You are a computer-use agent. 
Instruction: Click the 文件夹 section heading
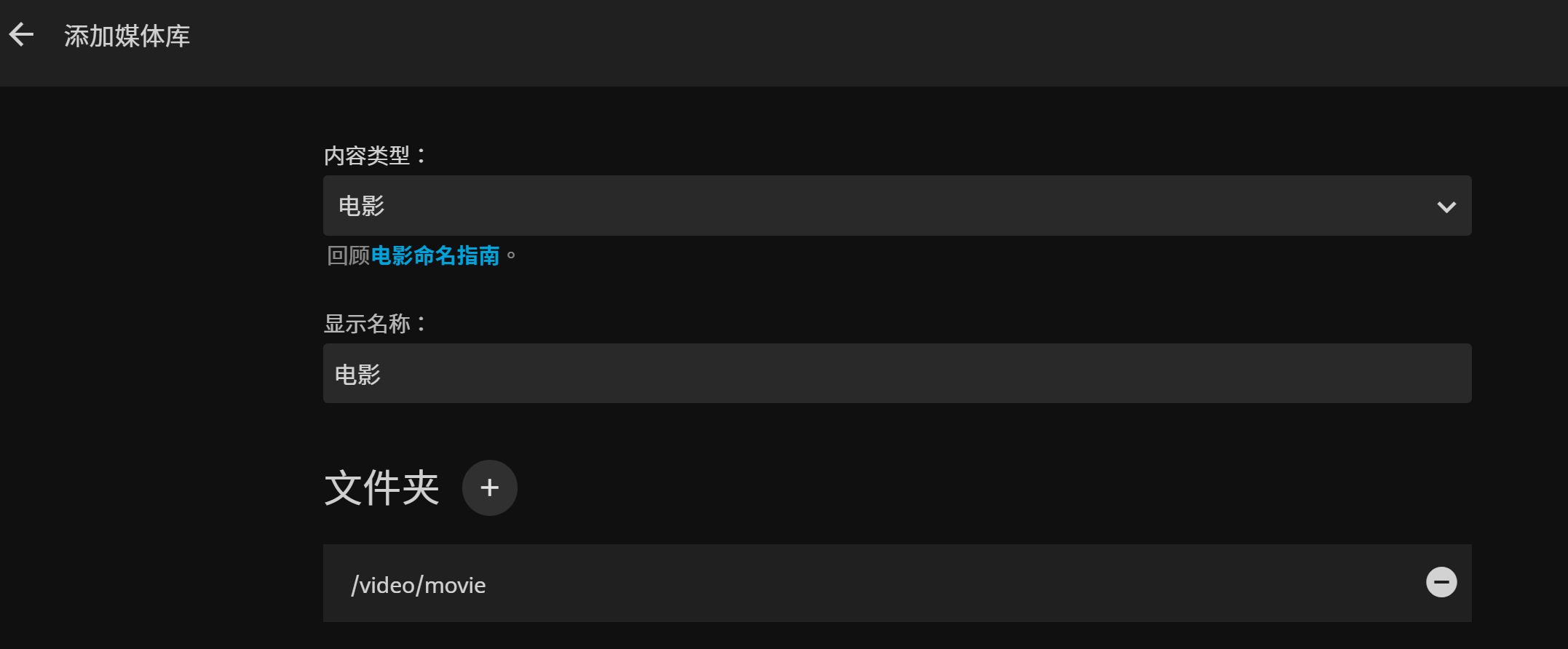381,487
